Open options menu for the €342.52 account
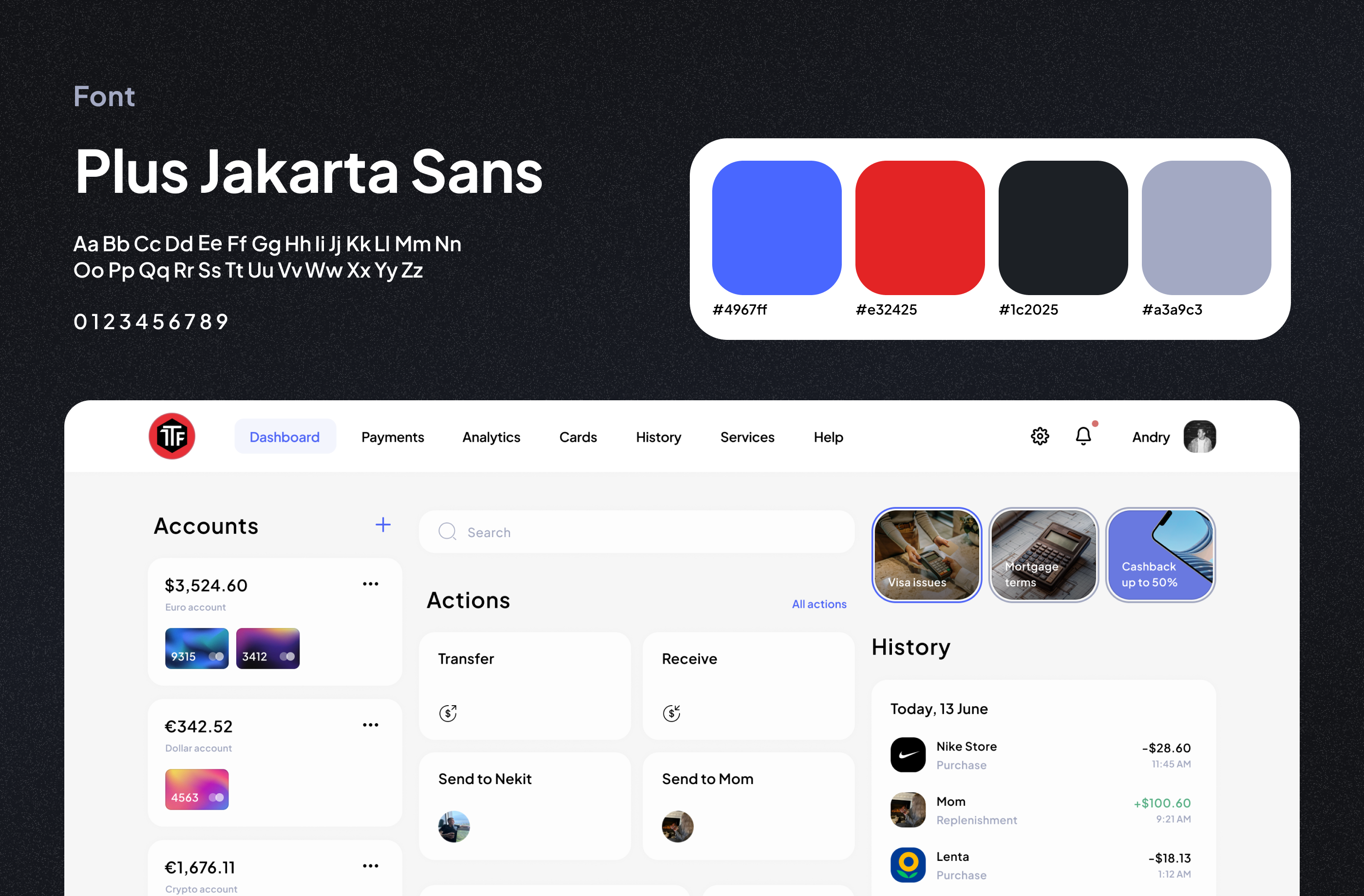The height and width of the screenshot is (896, 1364). 371,725
